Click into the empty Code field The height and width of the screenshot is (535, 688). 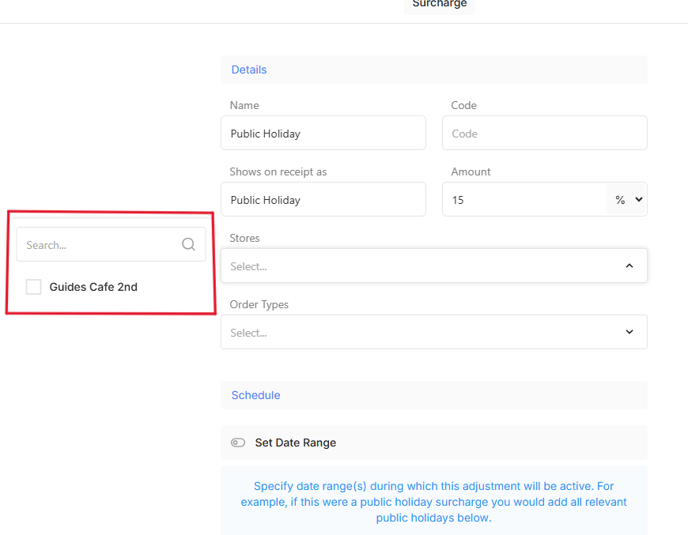tap(544, 133)
